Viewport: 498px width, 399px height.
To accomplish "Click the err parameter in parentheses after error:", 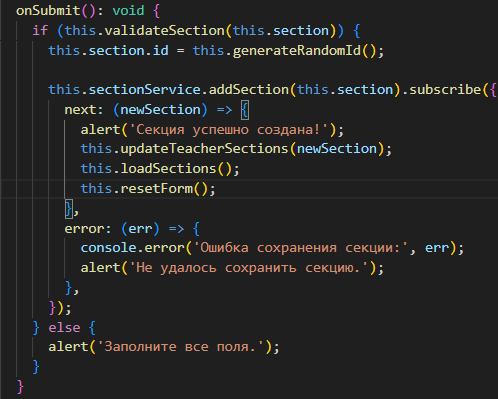I will pos(140,229).
